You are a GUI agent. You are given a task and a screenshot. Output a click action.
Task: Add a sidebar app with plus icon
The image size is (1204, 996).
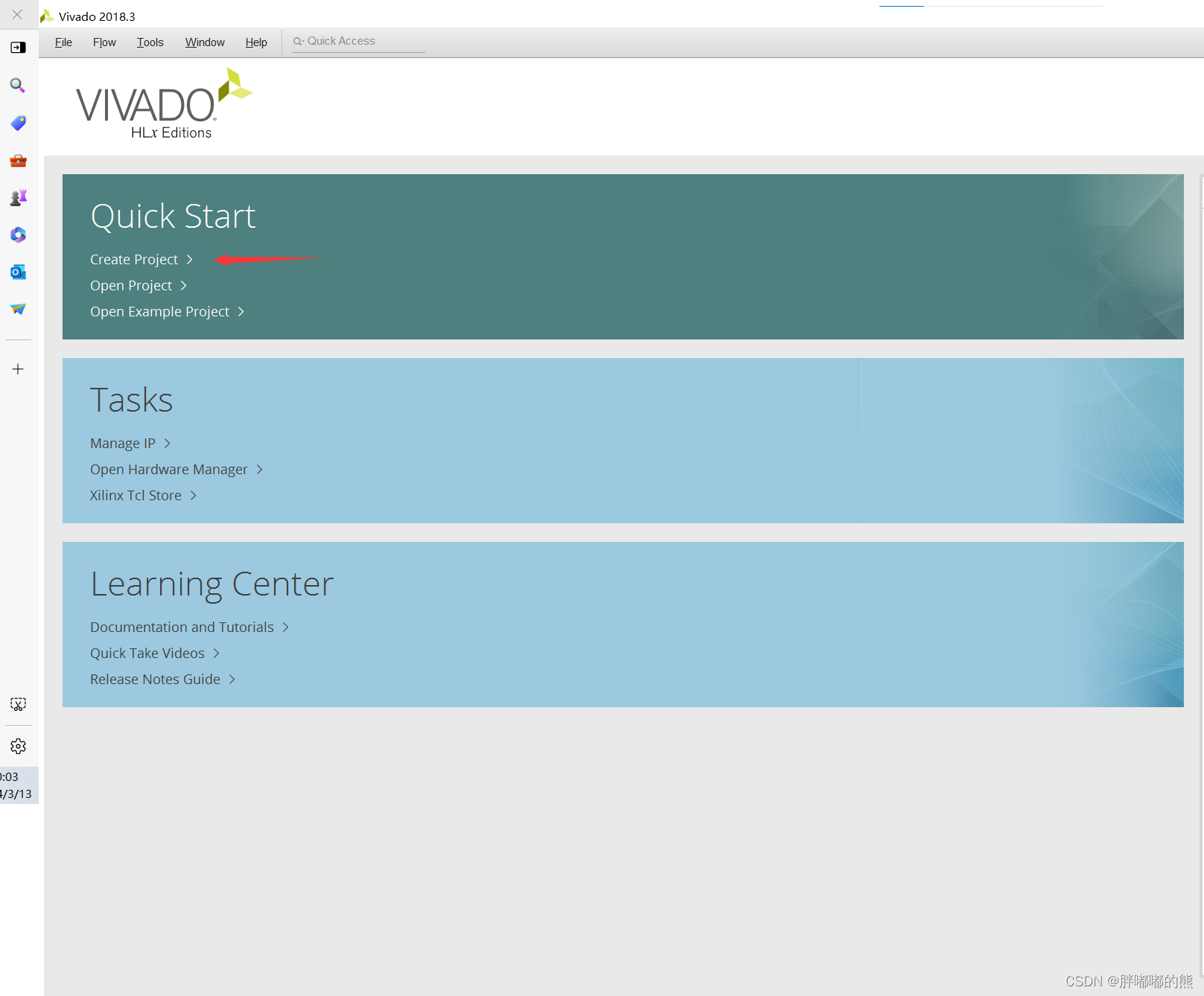click(x=18, y=369)
